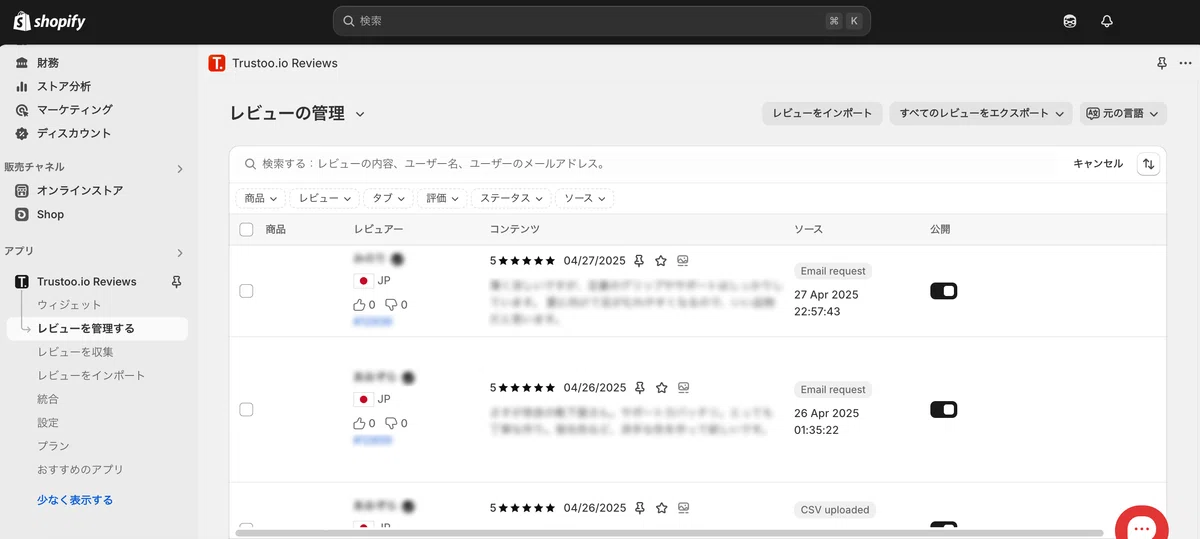Open the chat support bubble
The image size is (1200, 539).
(1141, 525)
